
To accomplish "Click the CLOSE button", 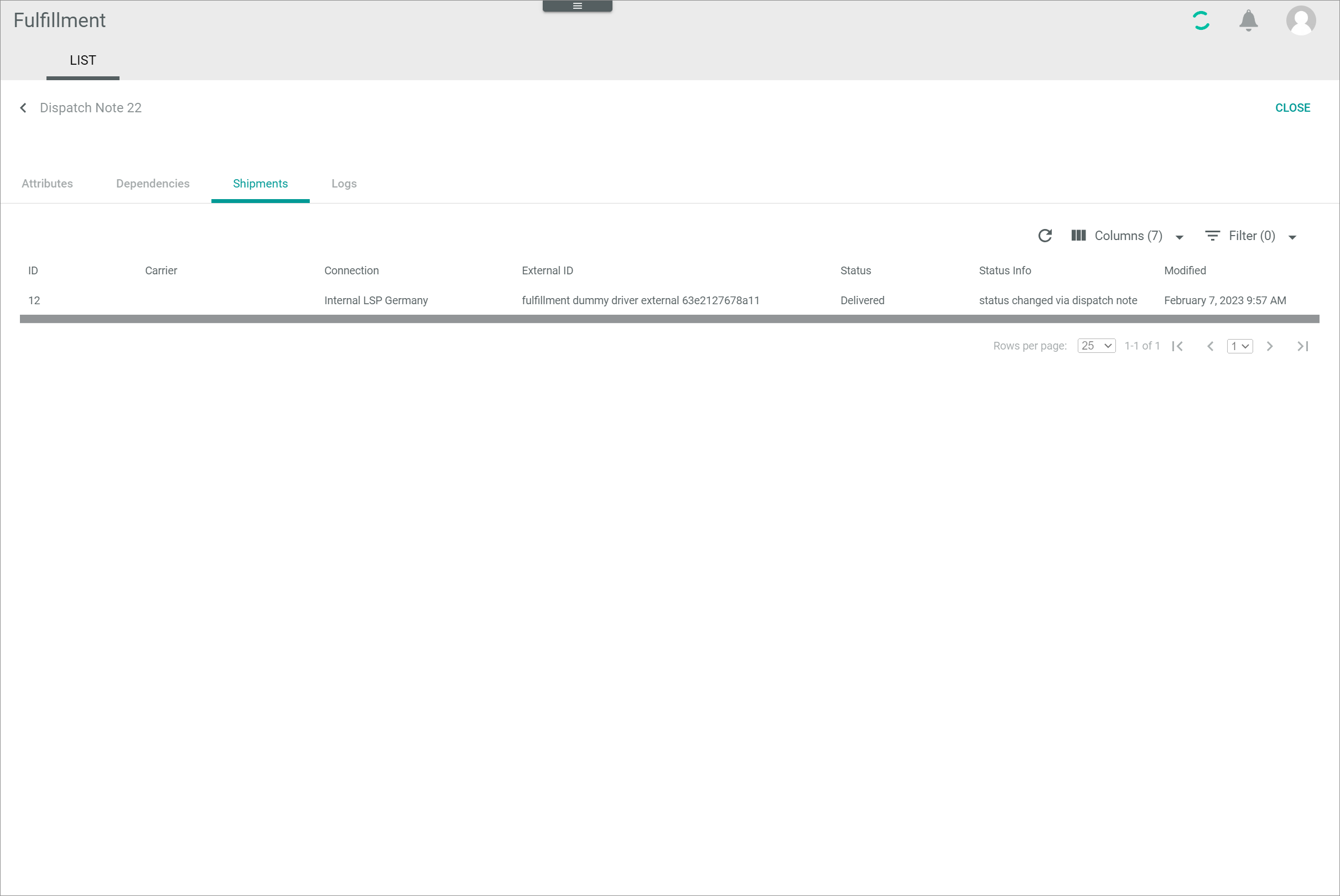I will click(x=1292, y=108).
